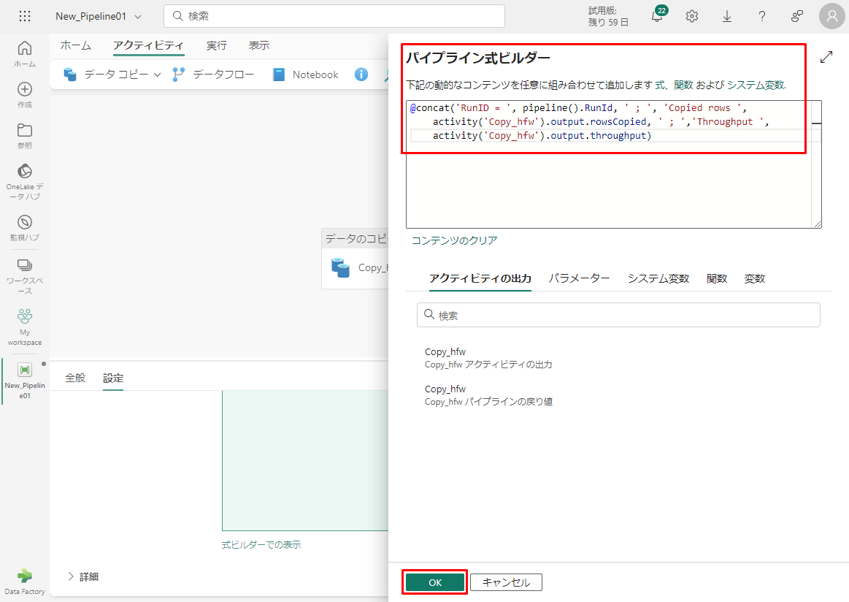Viewport: 849px width, 602px height.
Task: Select the パラメーター tab
Action: click(x=579, y=279)
